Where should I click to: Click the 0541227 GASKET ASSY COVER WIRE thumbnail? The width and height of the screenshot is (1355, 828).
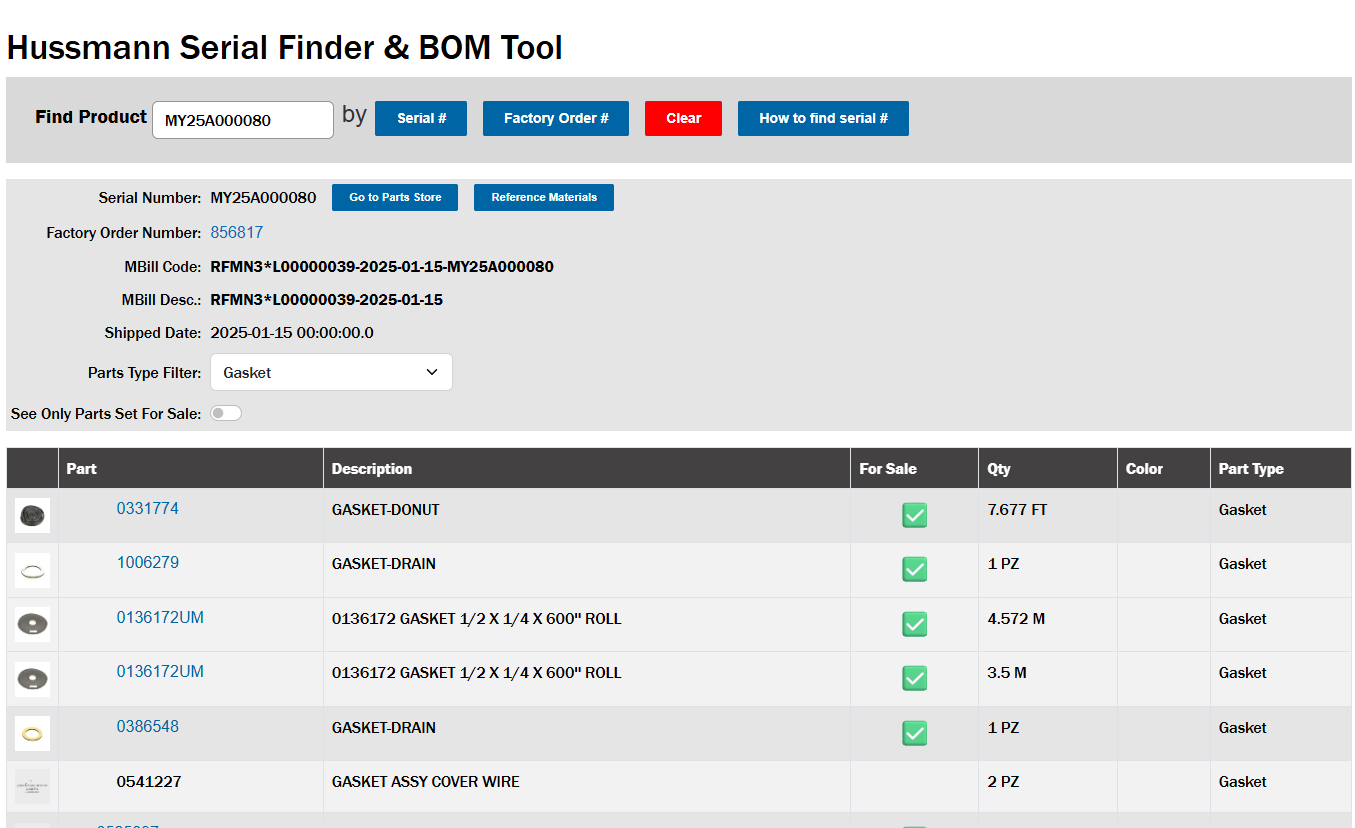point(32,787)
